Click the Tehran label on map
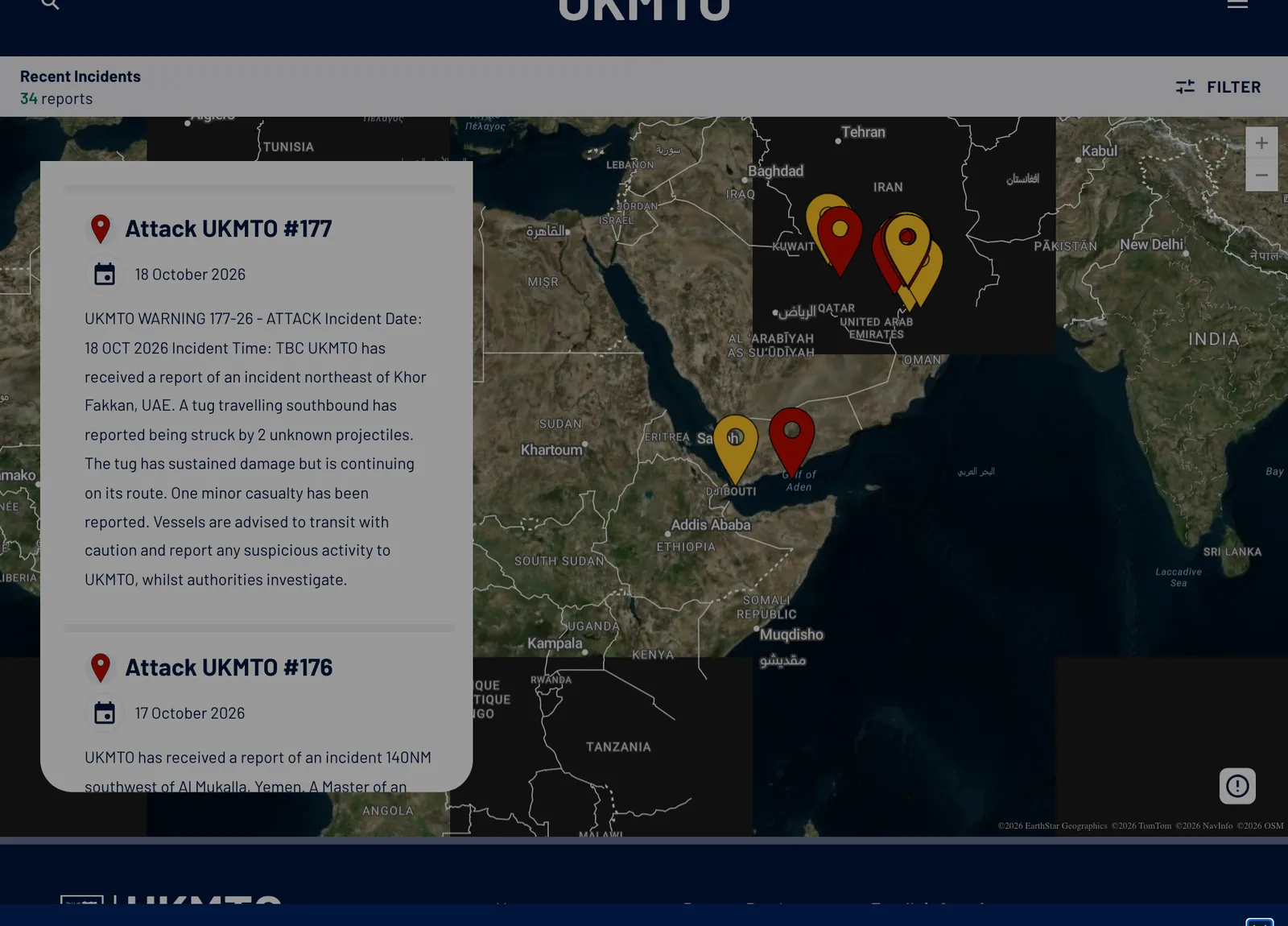This screenshot has width=1288, height=926. pyautogui.click(x=863, y=132)
